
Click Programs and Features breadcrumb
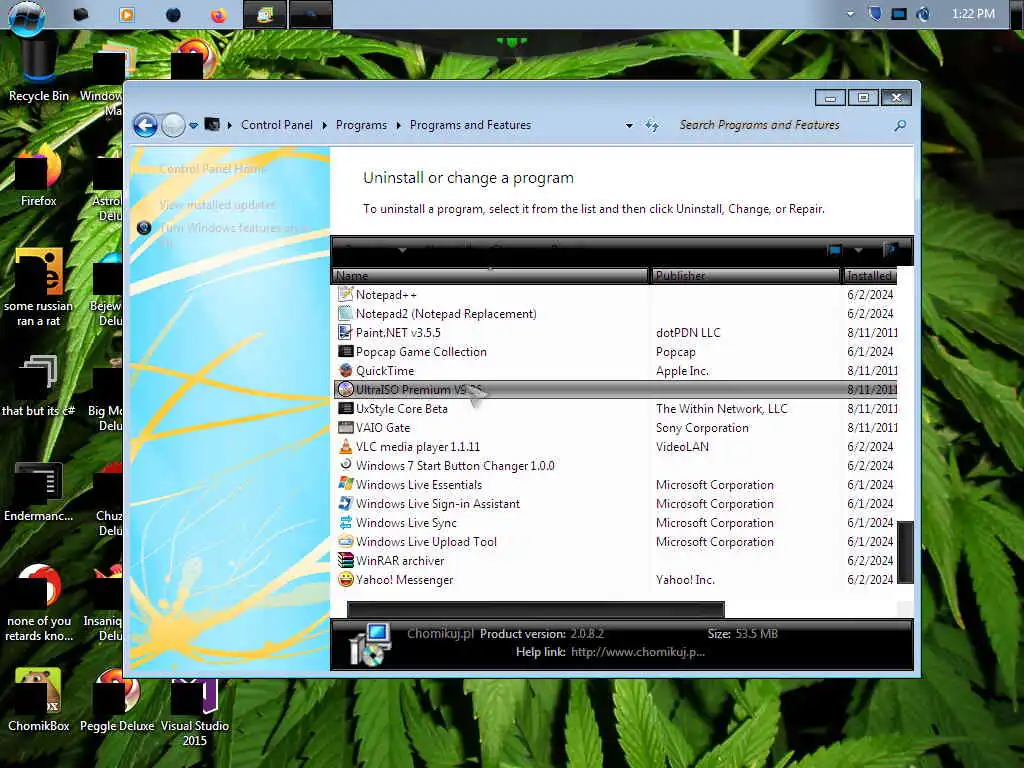pyautogui.click(x=470, y=125)
